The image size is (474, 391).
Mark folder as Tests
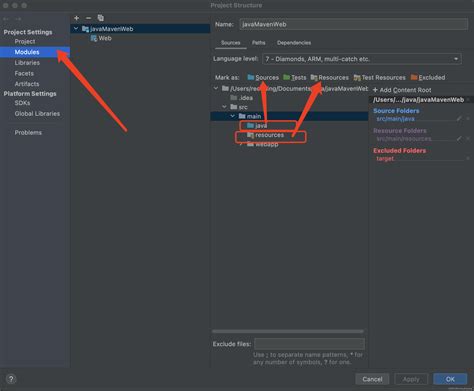(x=295, y=77)
